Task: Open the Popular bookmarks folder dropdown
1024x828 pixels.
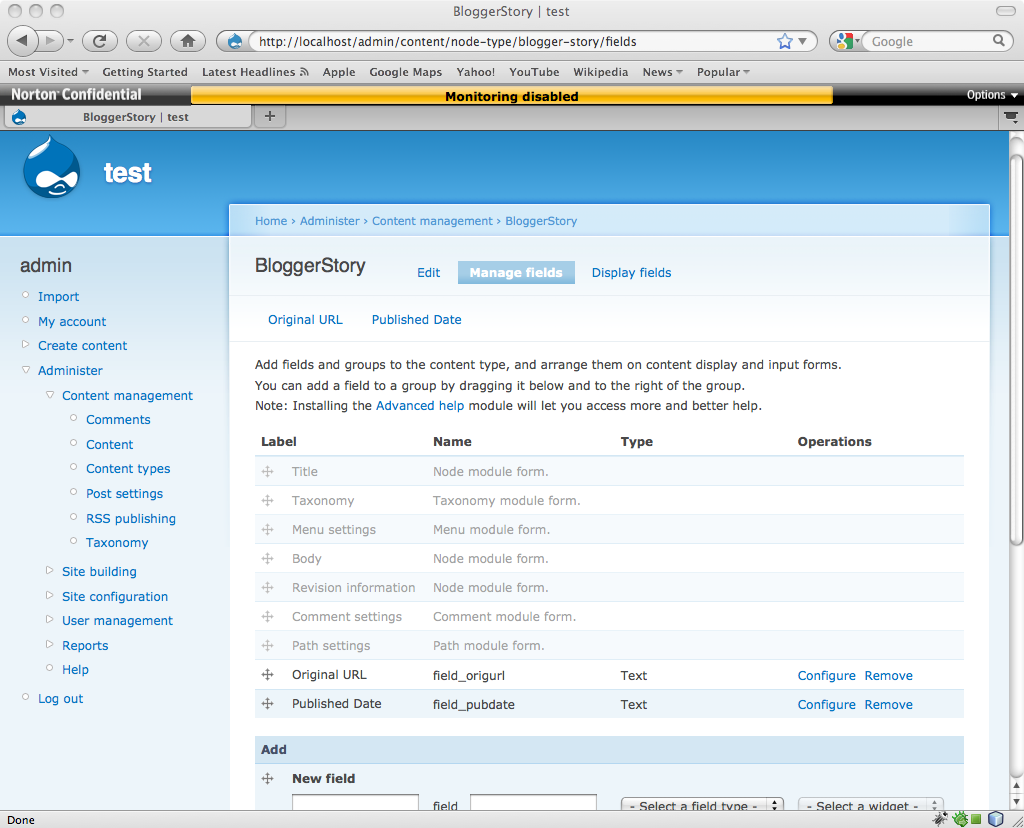Action: pyautogui.click(x=723, y=72)
